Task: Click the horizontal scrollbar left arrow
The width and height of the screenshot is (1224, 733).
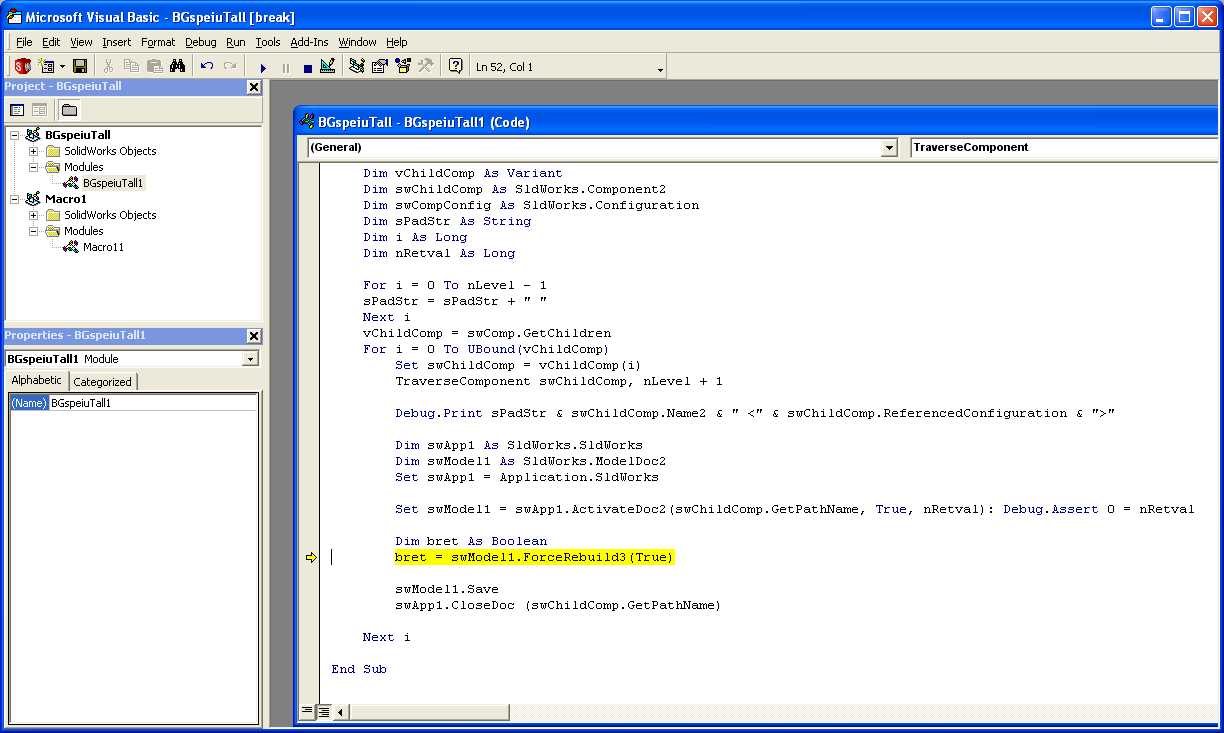Action: click(341, 712)
